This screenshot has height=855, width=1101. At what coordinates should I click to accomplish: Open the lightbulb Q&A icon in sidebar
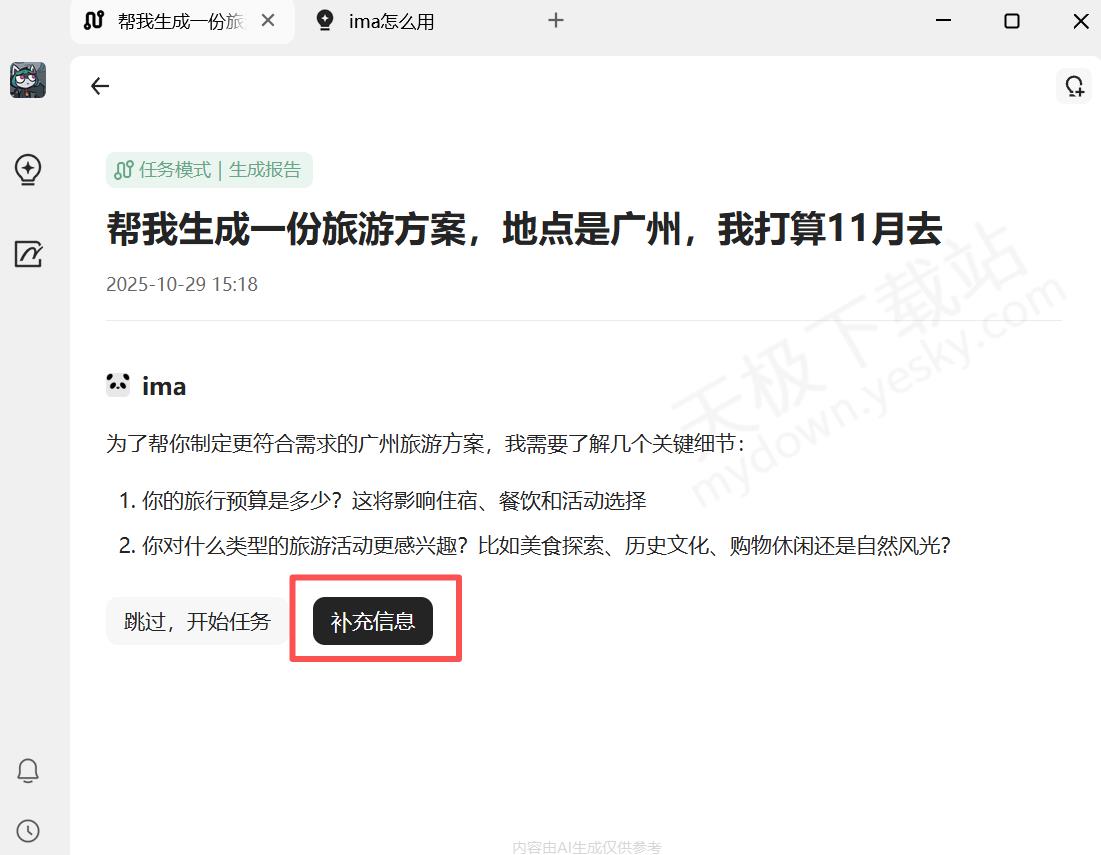[x=28, y=170]
